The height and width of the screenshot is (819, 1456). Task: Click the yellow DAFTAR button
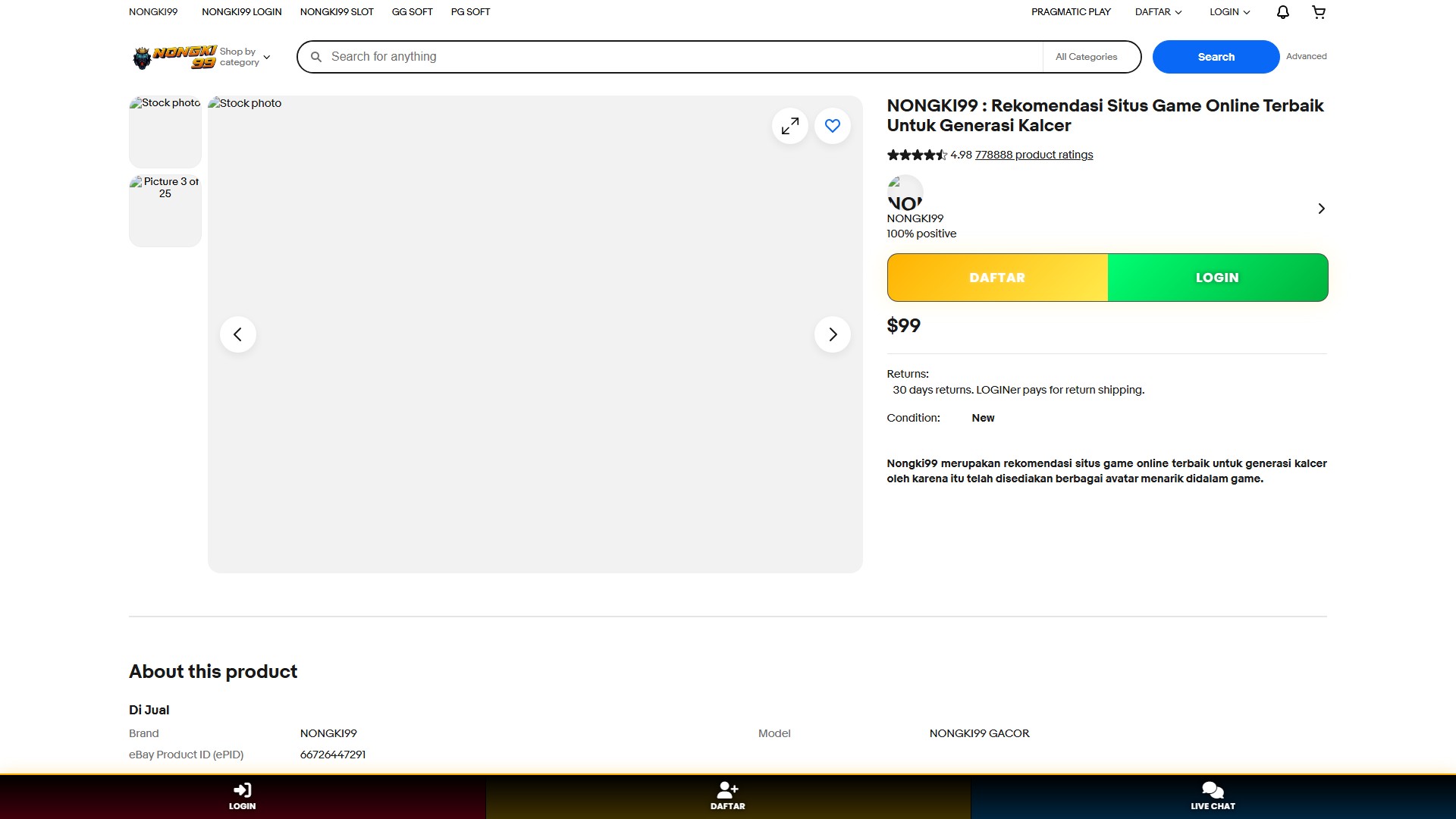click(x=996, y=278)
